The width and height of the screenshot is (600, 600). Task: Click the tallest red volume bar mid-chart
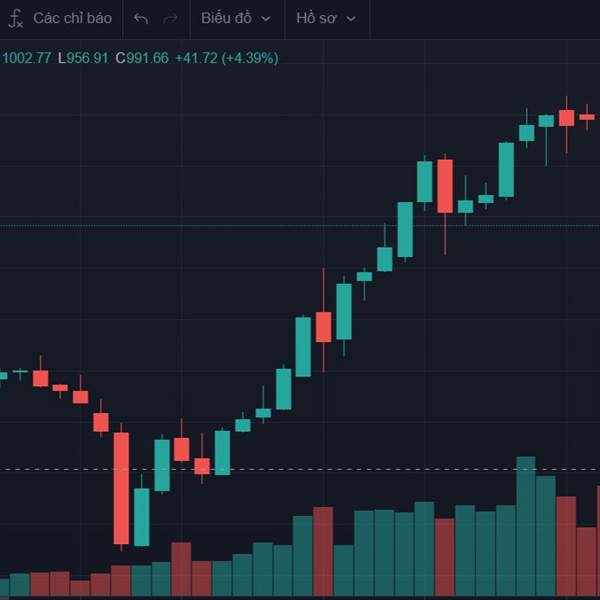(323, 551)
